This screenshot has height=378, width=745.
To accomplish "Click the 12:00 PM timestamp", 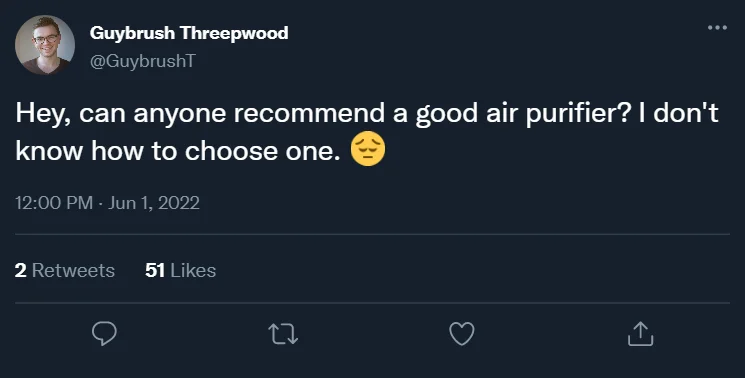I will (x=54, y=203).
